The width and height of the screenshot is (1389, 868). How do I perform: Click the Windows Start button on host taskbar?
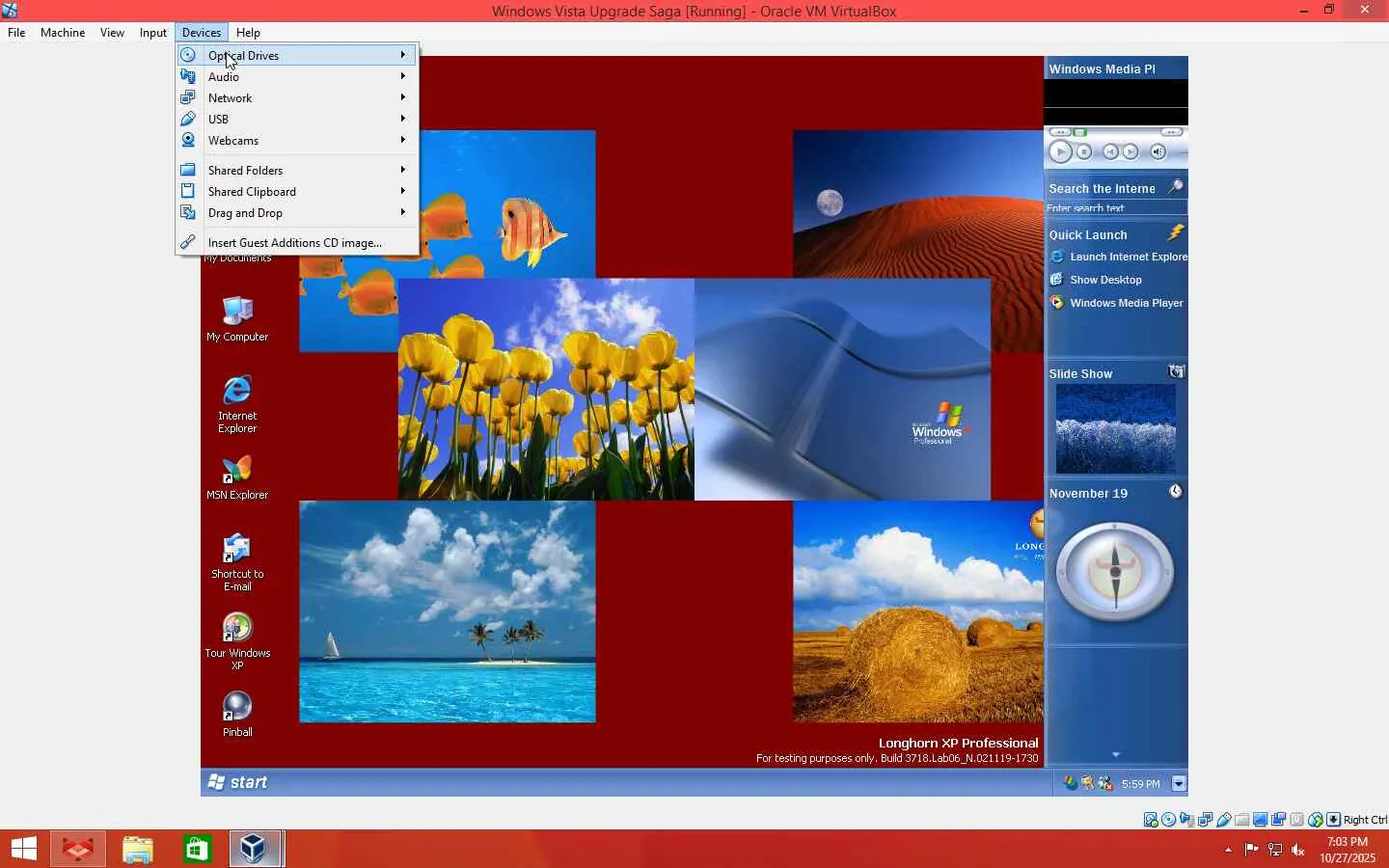click(x=24, y=849)
